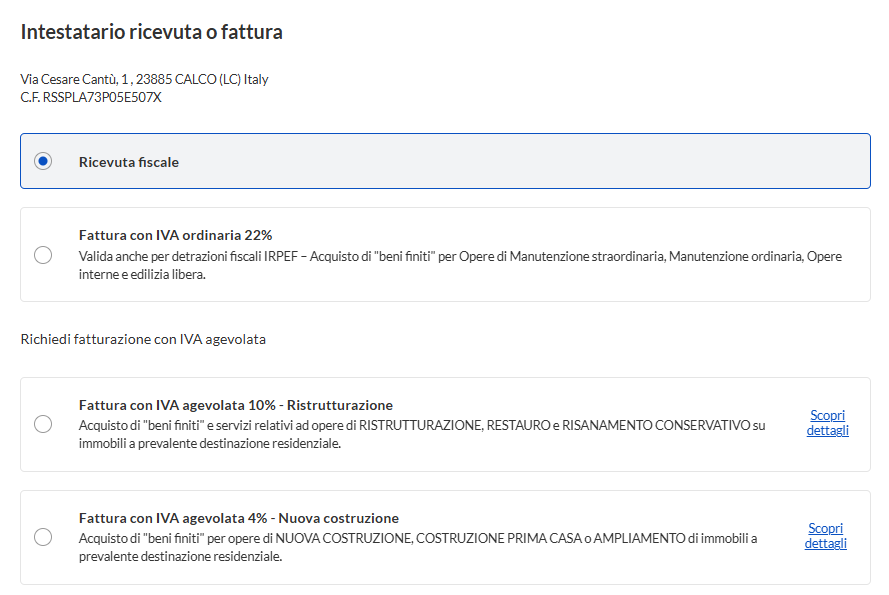Select IVA agevolata 4% Nuova costruzione radio
889x595 pixels.
pos(43,537)
